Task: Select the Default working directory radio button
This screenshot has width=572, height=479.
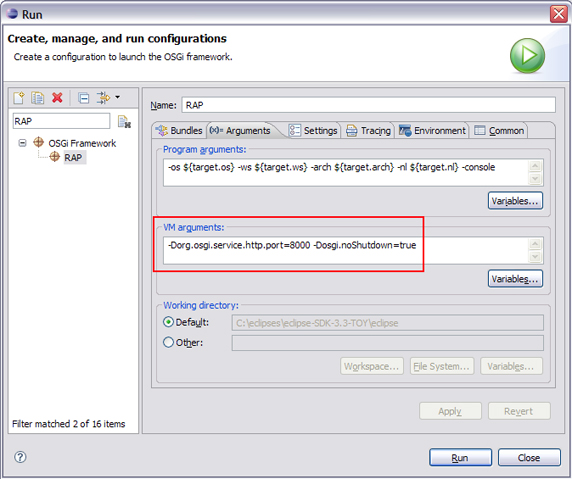Action: pos(168,322)
